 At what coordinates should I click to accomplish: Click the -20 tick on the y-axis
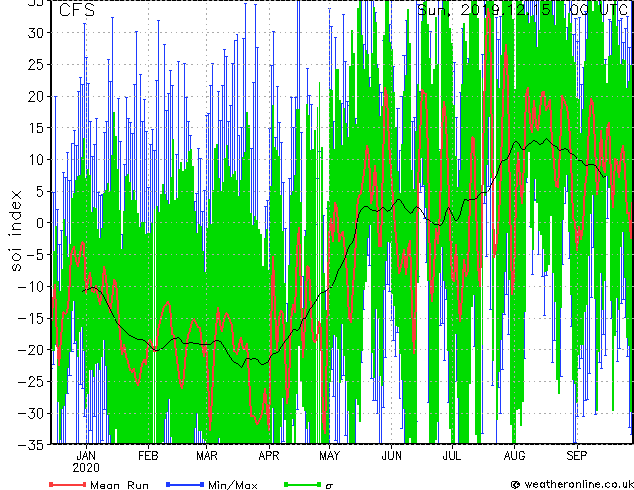(x=35, y=350)
